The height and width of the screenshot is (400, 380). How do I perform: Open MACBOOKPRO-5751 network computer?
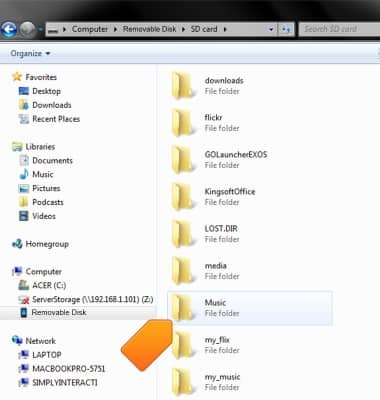(x=68, y=369)
